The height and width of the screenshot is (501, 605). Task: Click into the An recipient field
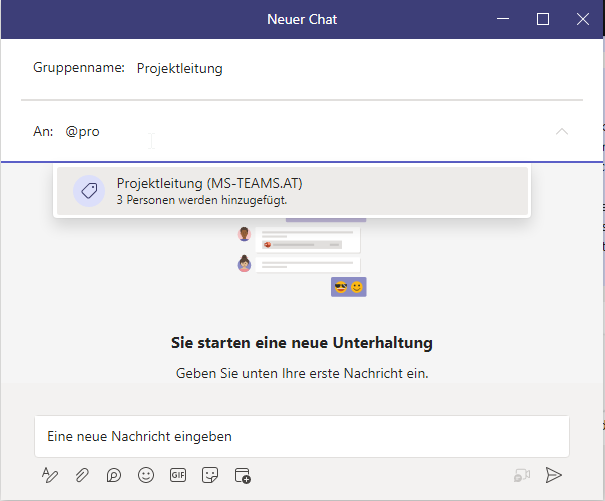coord(305,132)
